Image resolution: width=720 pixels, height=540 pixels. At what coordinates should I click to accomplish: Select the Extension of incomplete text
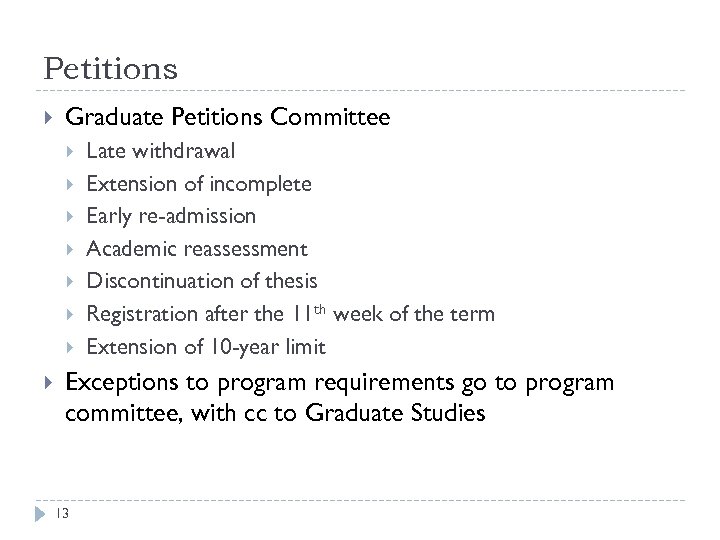[199, 185]
